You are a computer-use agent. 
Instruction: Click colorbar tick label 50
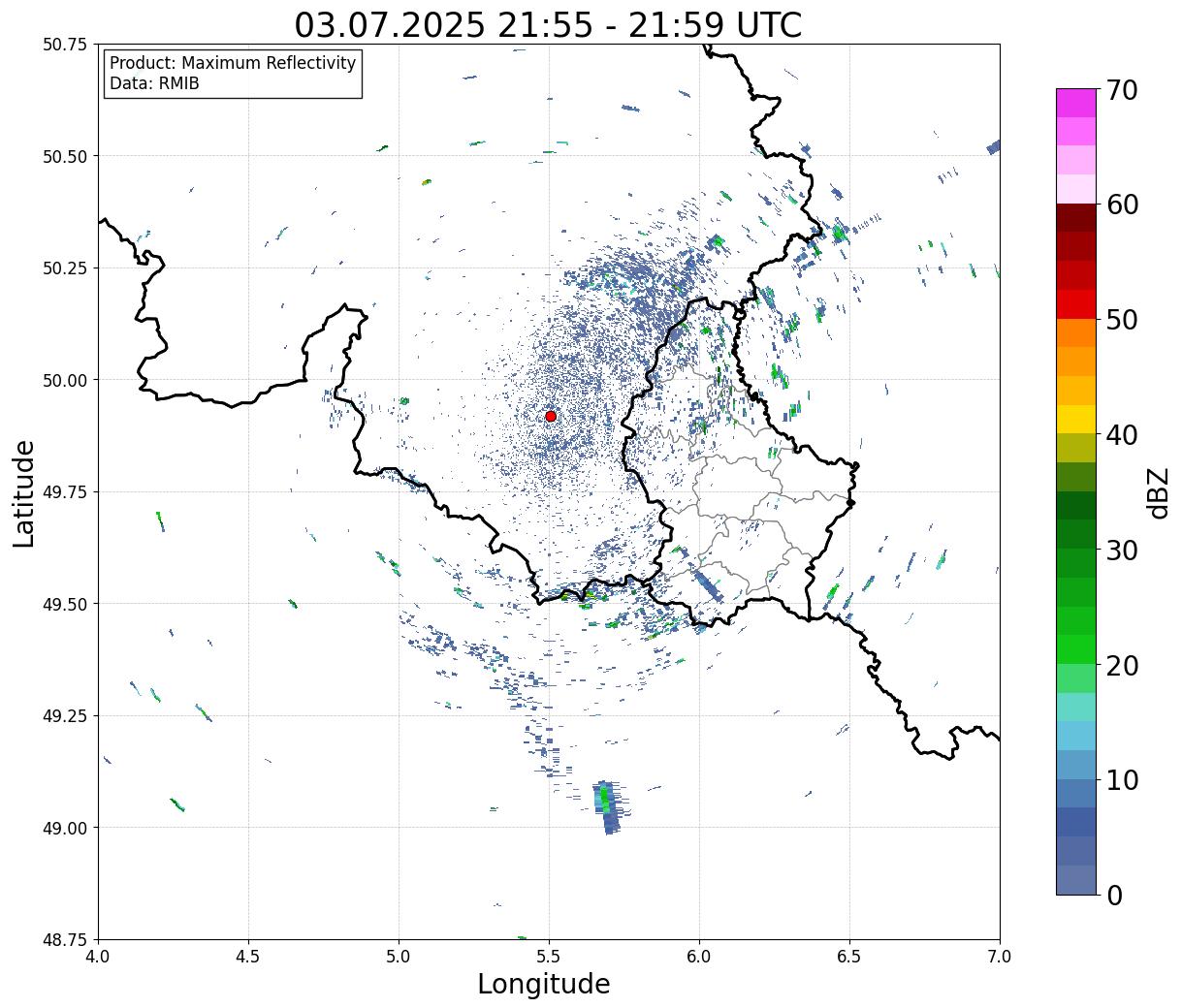(x=1122, y=320)
